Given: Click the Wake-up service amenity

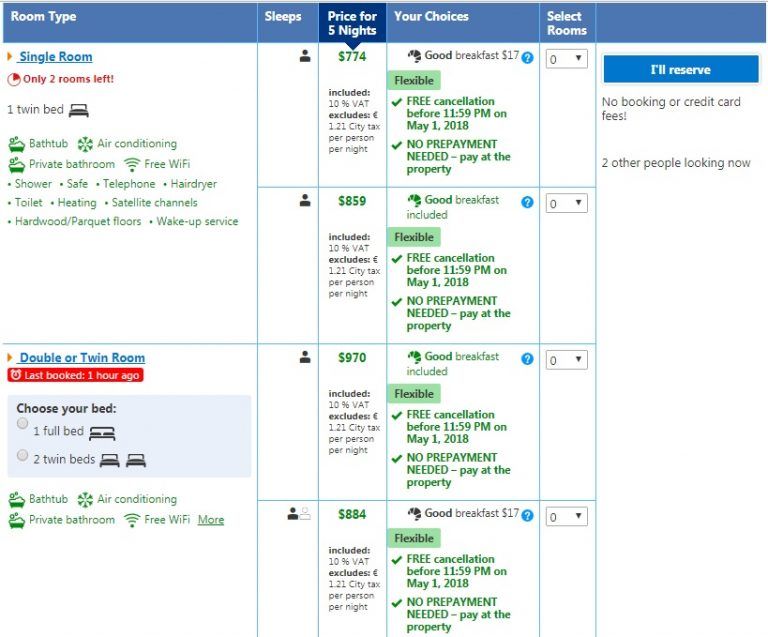Looking at the screenshot, I should [197, 221].
